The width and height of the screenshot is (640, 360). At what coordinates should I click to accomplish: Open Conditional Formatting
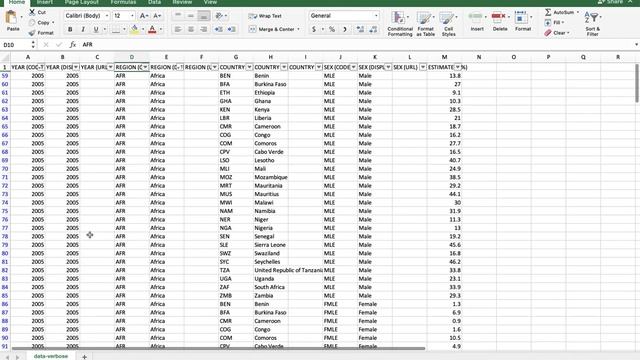pos(400,24)
